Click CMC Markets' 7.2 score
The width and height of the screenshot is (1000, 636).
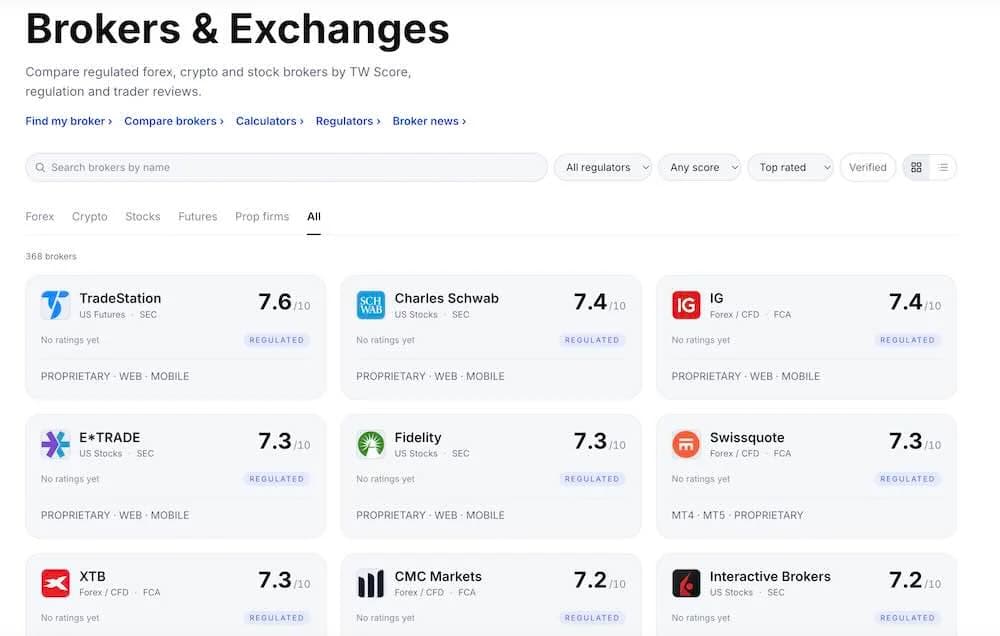click(590, 580)
